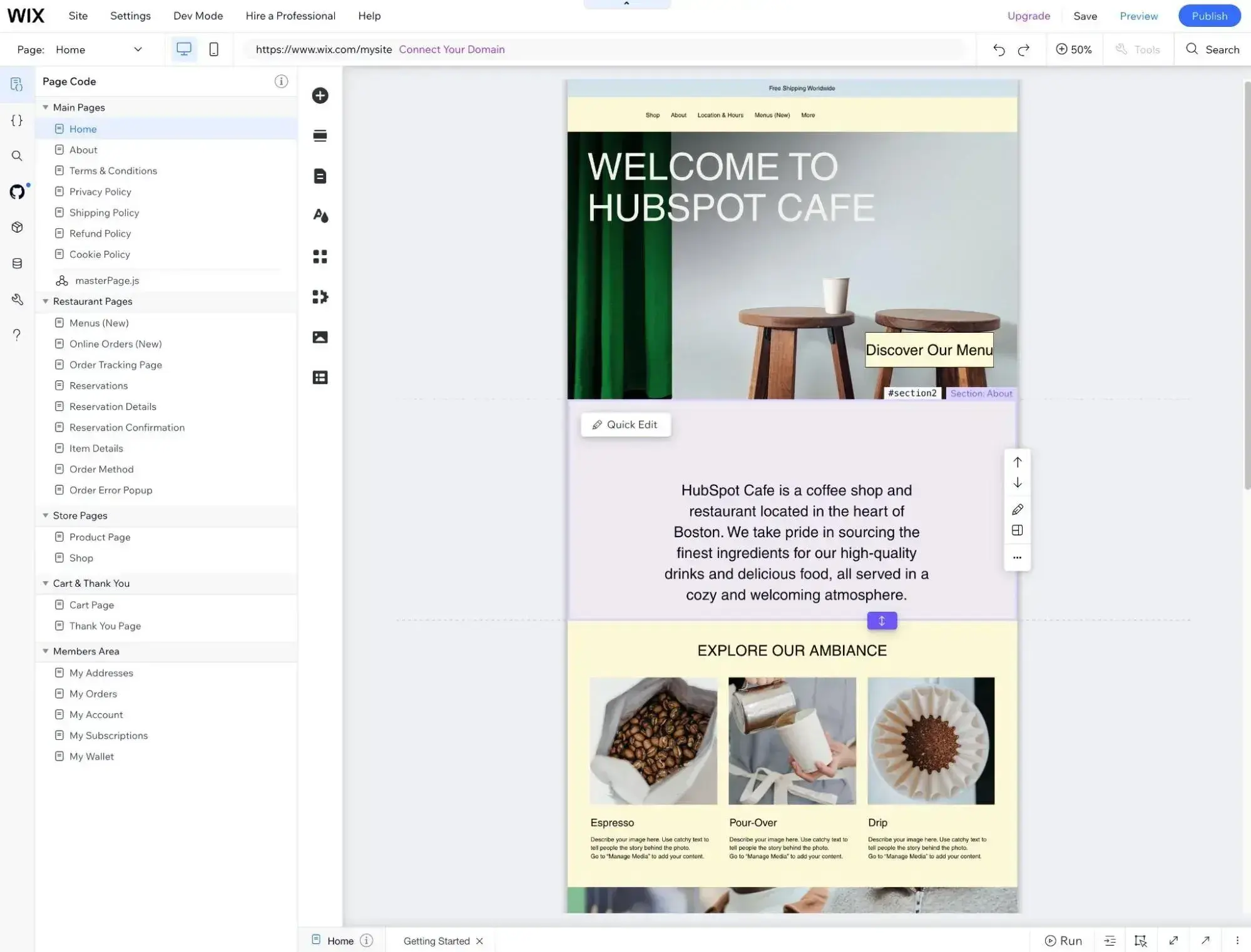This screenshot has height=952, width=1251.
Task: Open the Packages panel in the sidebar
Action: click(16, 226)
